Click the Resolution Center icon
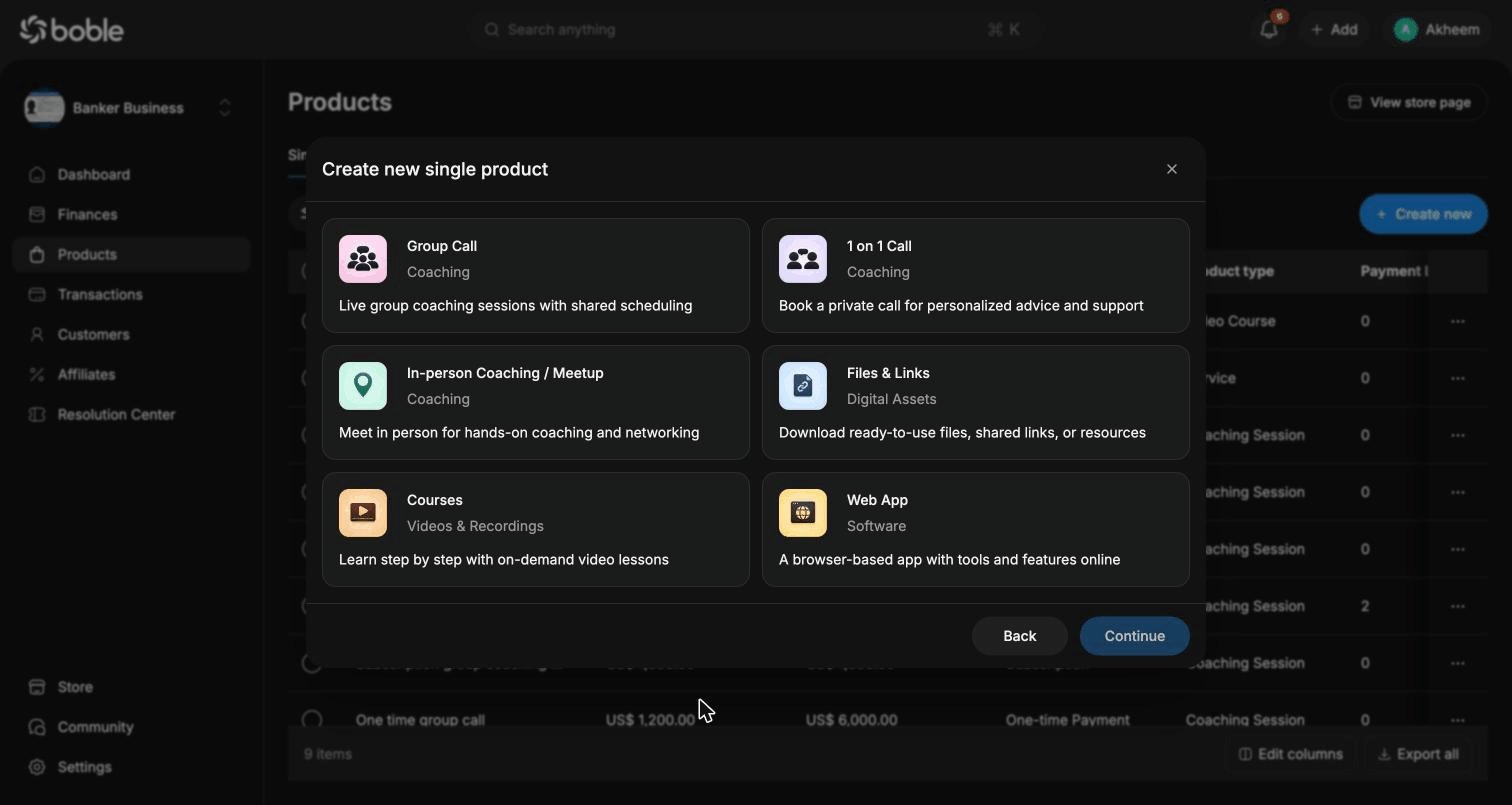Image resolution: width=1512 pixels, height=805 pixels. (37, 414)
